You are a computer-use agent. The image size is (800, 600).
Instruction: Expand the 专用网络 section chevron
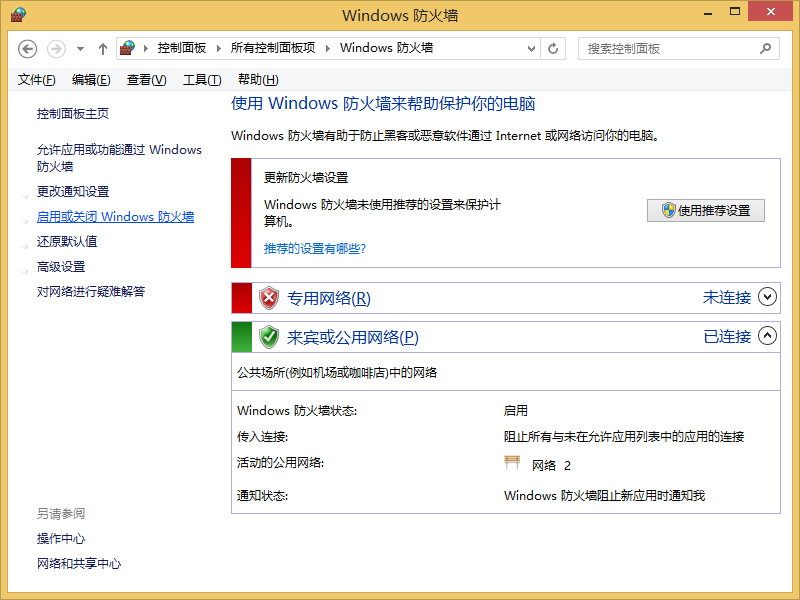pos(767,297)
